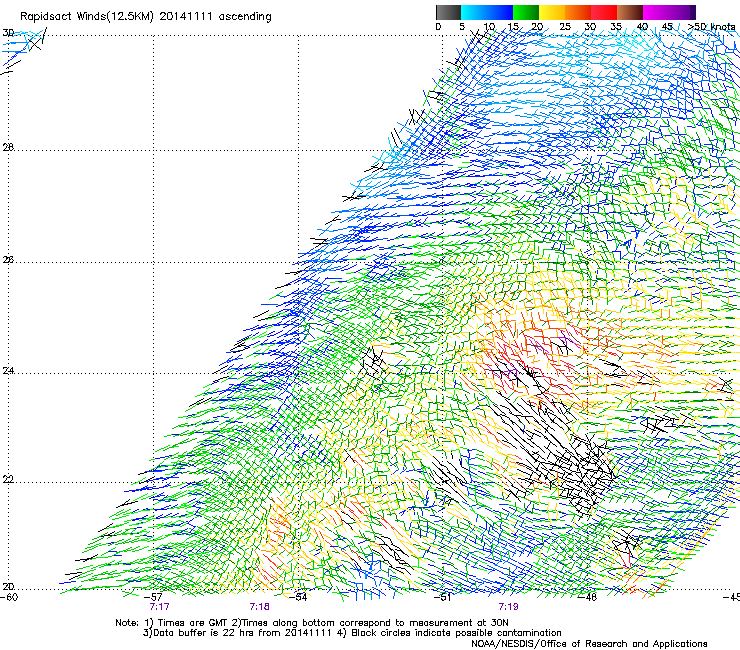Pick the red 30-35 knots legend swatch

click(x=604, y=12)
